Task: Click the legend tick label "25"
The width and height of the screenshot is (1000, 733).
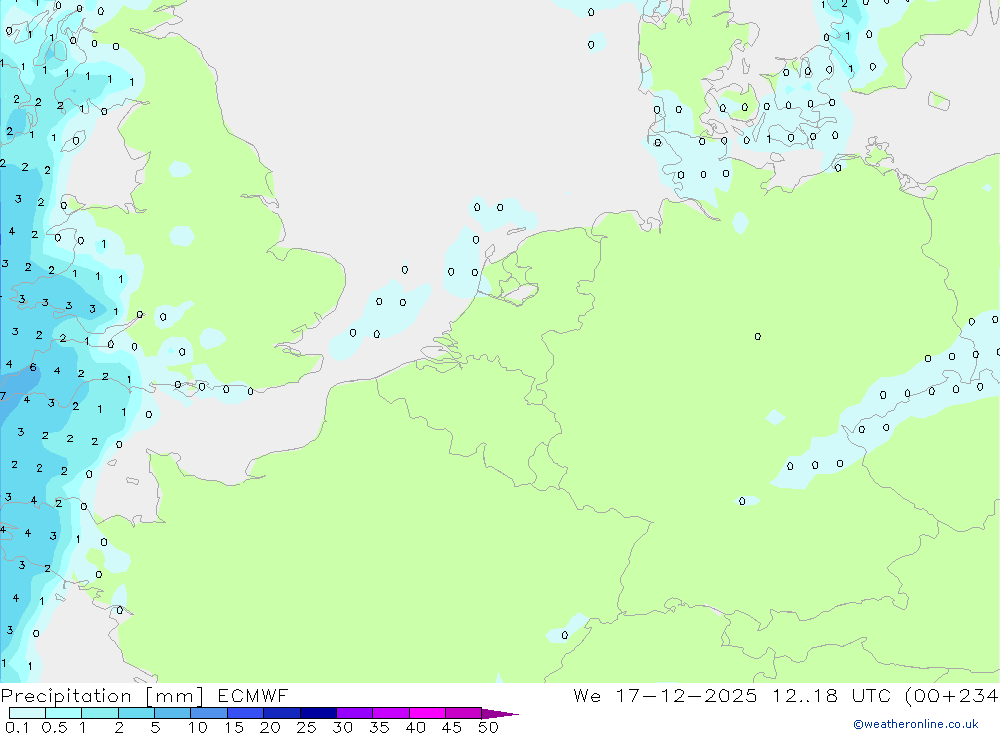Action: (x=306, y=727)
